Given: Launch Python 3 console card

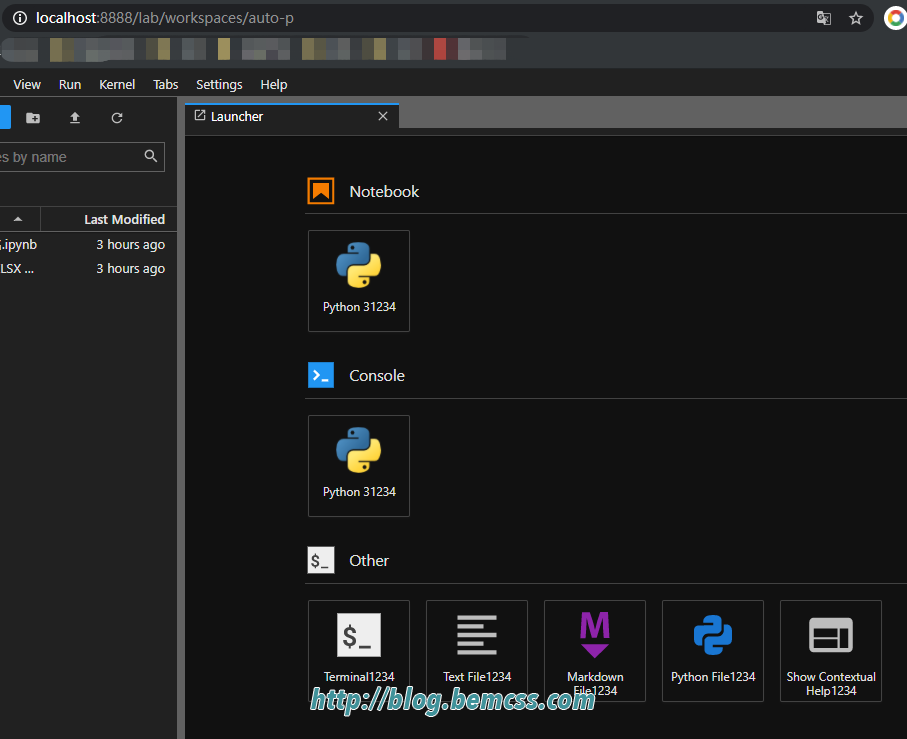Looking at the screenshot, I should click(359, 466).
